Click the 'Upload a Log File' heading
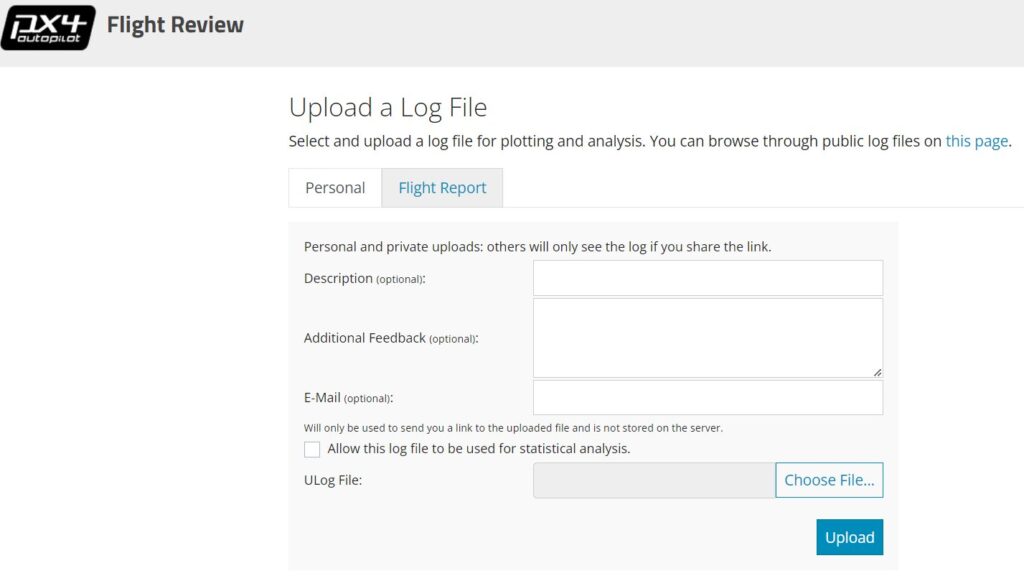 [x=388, y=107]
